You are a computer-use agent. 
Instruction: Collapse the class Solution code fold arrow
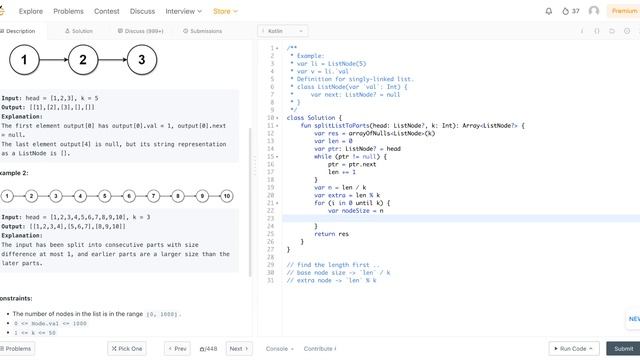click(x=278, y=118)
